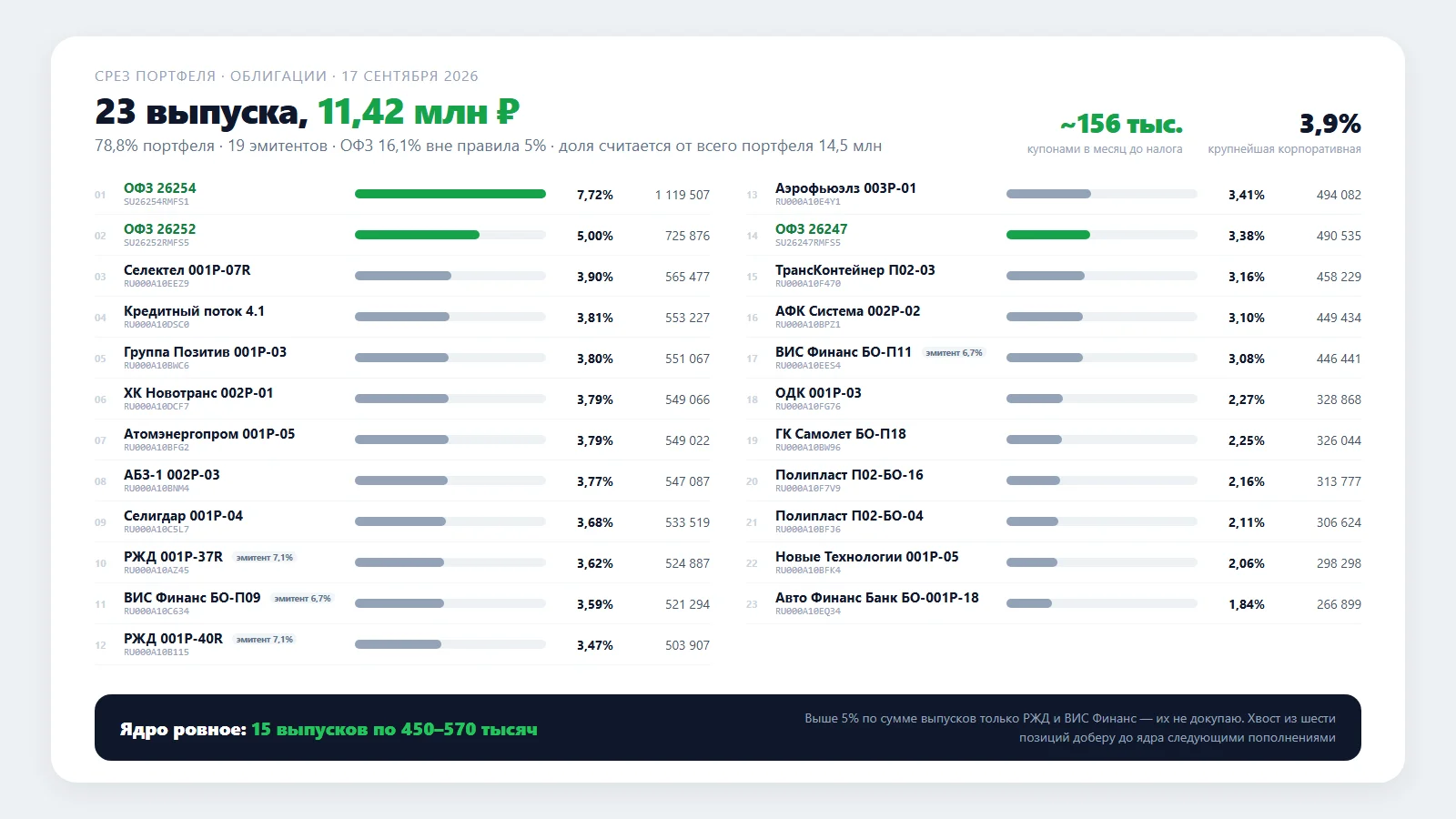Click the label "крупнейшая корпоративная"
The image size is (1456, 819).
[1285, 149]
